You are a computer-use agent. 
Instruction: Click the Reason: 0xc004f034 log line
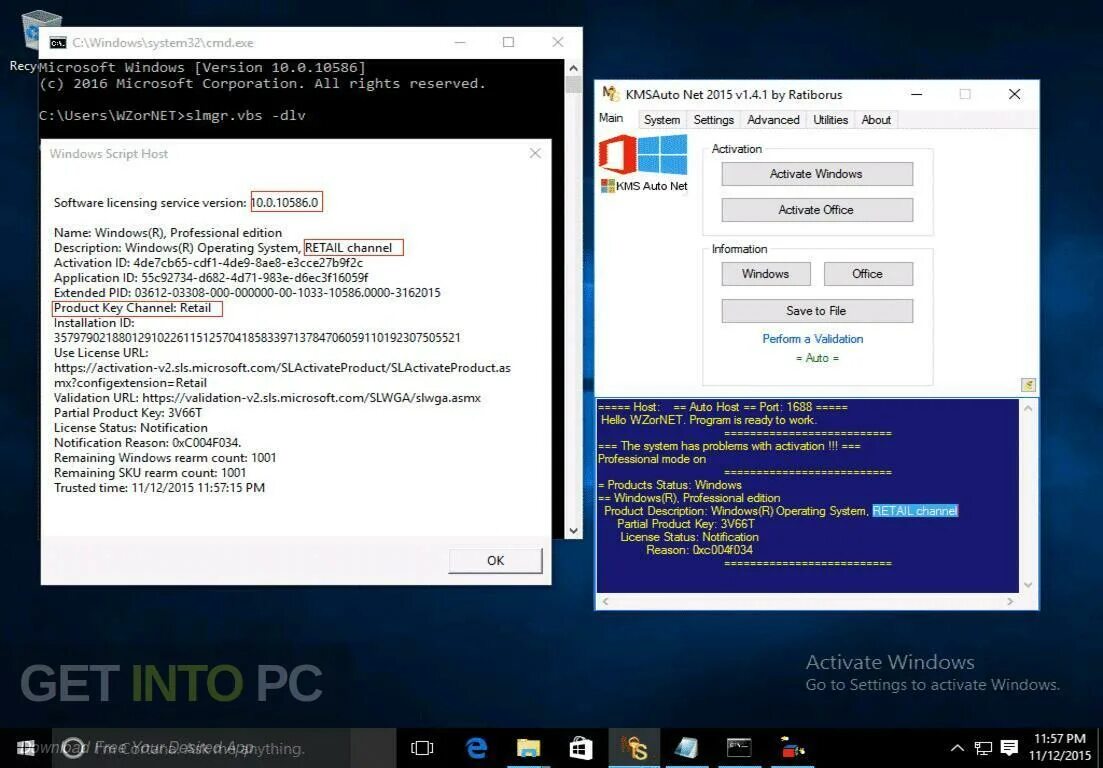699,549
